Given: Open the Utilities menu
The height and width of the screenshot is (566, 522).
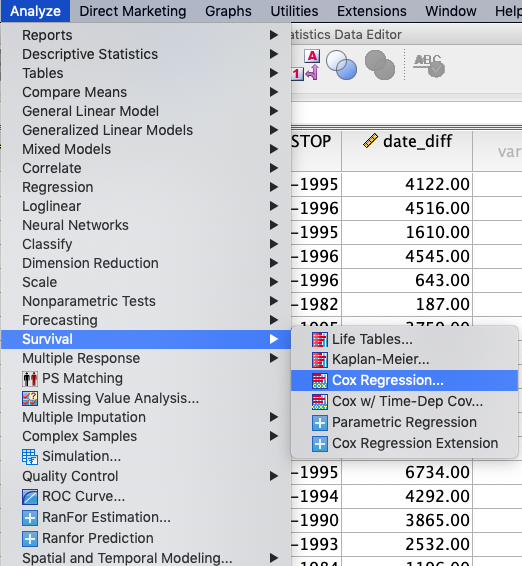Looking at the screenshot, I should pos(294,11).
